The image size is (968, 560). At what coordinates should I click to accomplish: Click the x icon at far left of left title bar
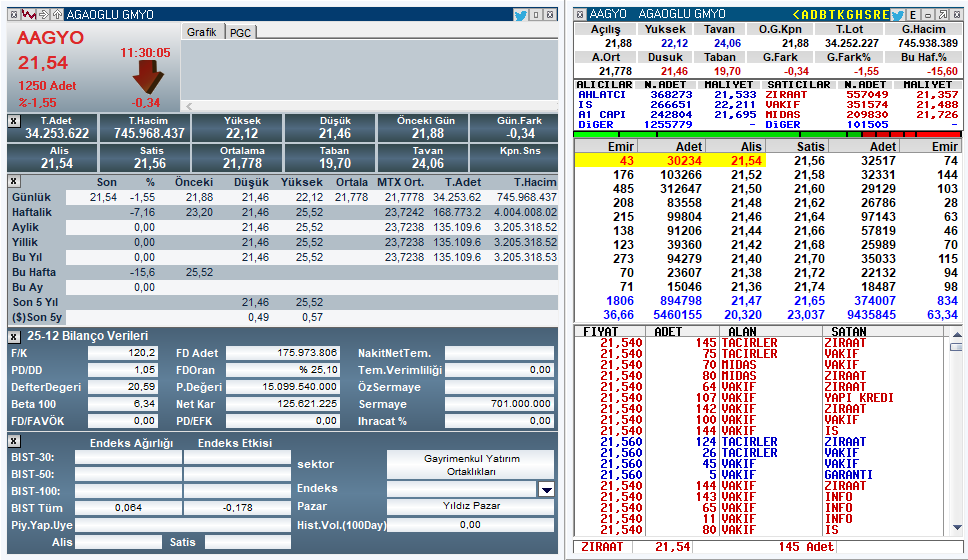point(14,14)
